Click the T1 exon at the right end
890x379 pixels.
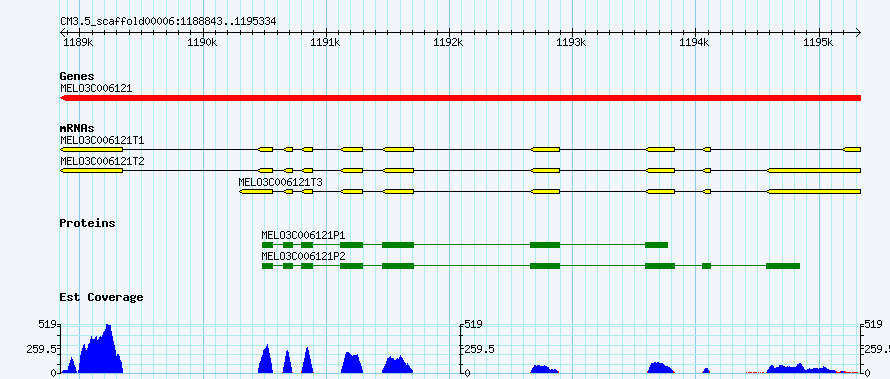tap(852, 149)
